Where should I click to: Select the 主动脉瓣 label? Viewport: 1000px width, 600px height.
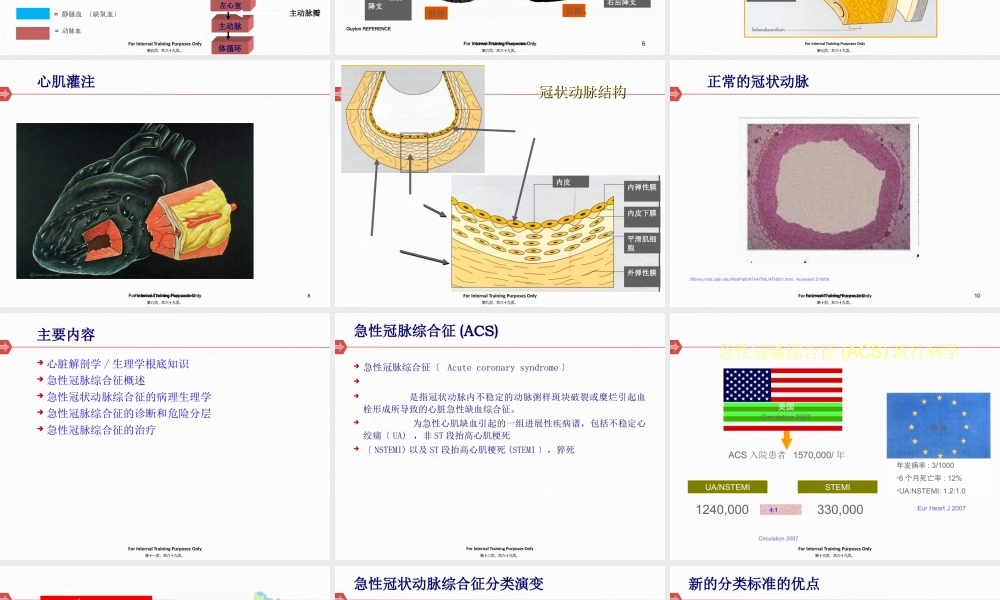click(305, 13)
